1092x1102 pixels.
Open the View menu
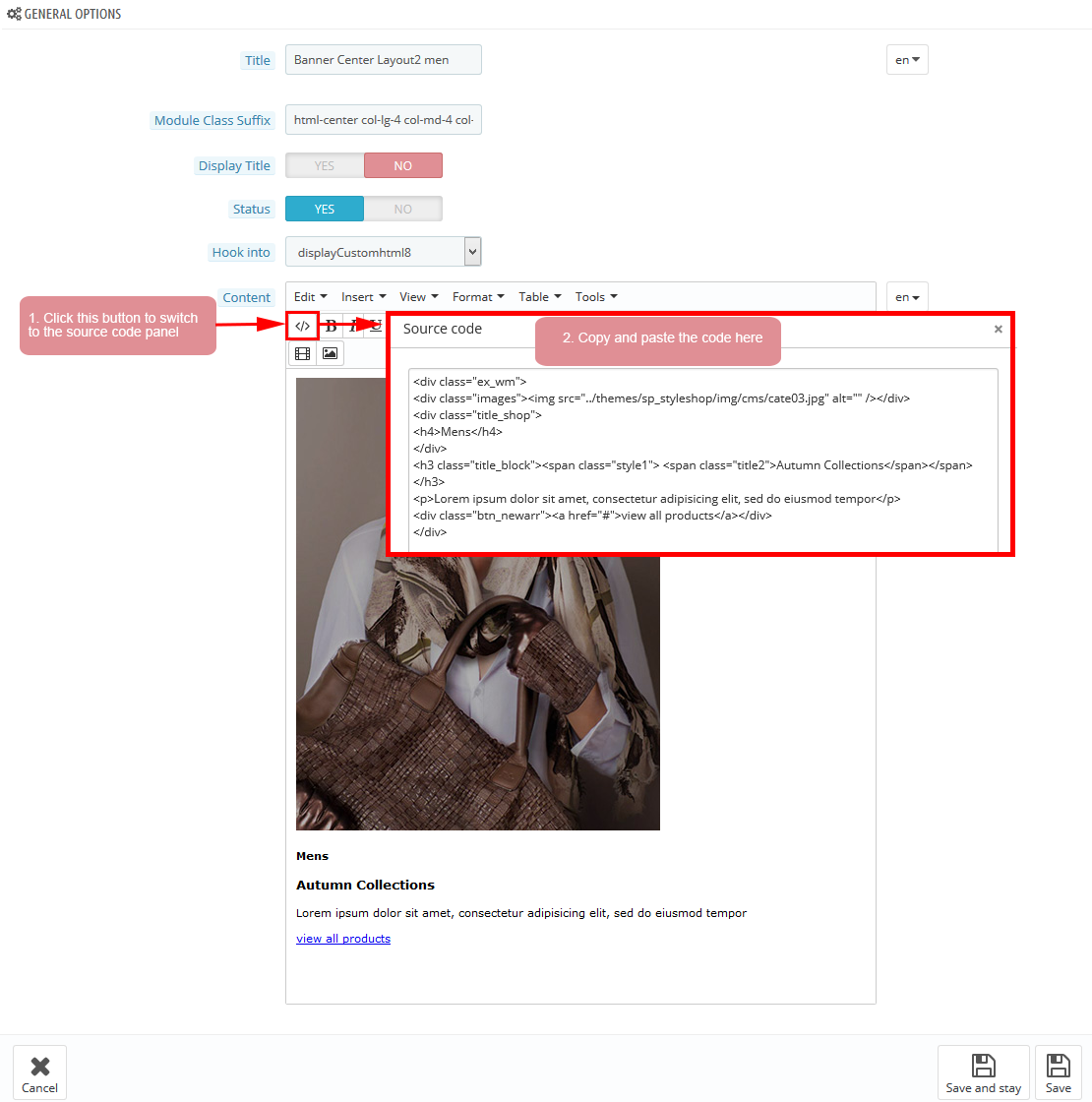tap(419, 297)
